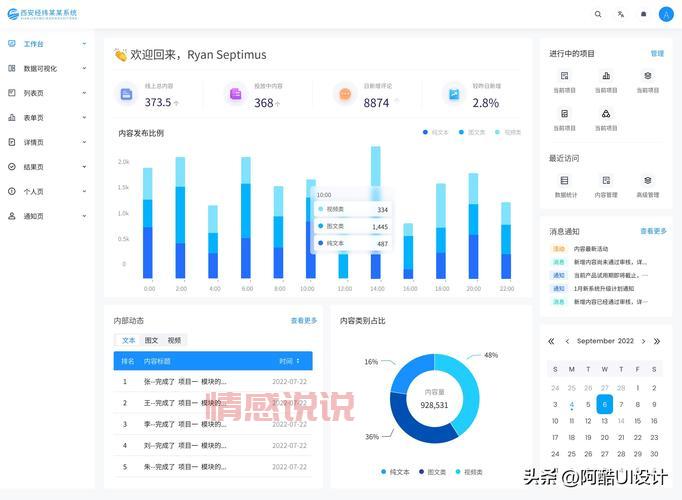Open triangle-shapes project icon in second row
682x500 pixels.
tap(606, 114)
